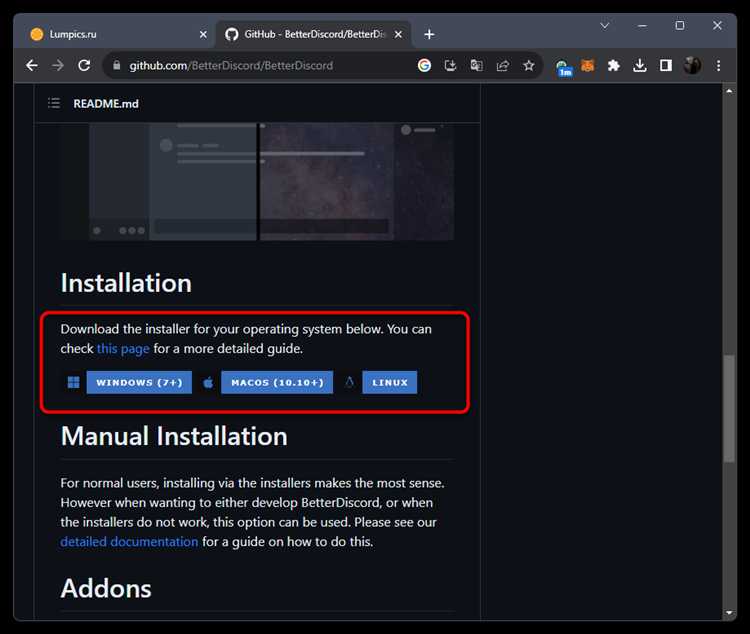This screenshot has width=750, height=634.
Task: Open the timer extension with 1m badge
Action: point(563,67)
